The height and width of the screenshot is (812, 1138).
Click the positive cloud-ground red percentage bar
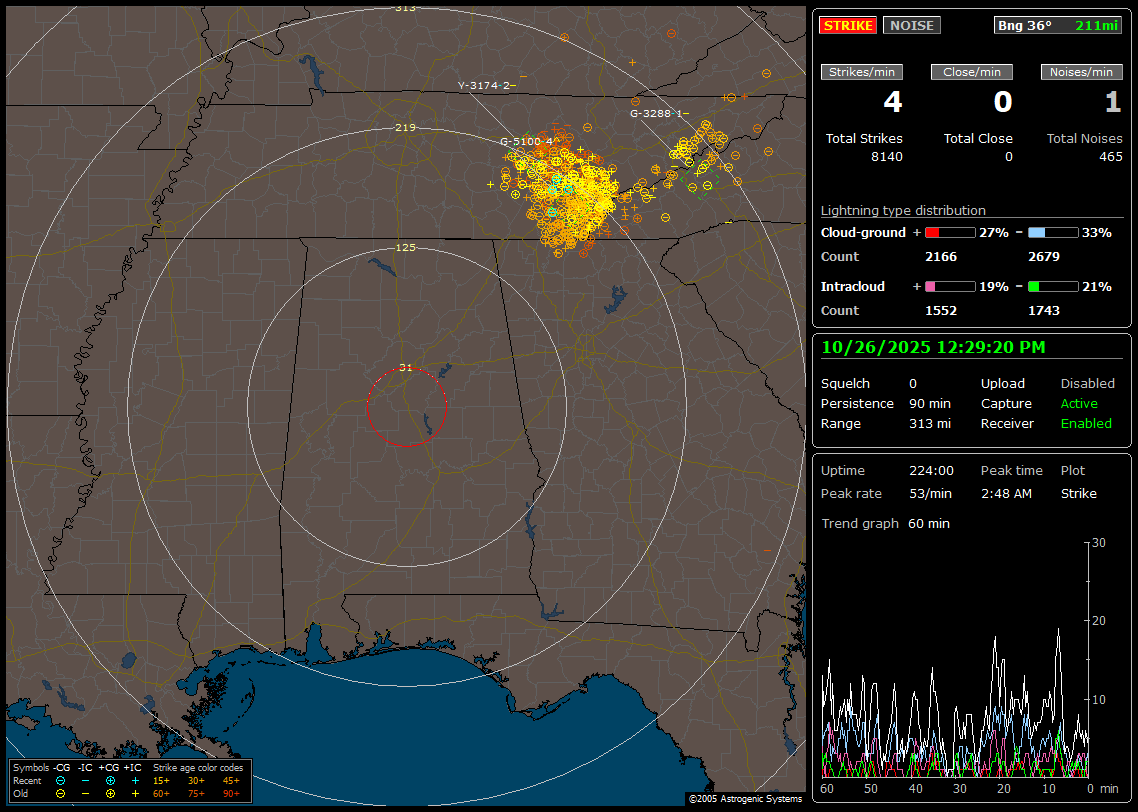[949, 232]
